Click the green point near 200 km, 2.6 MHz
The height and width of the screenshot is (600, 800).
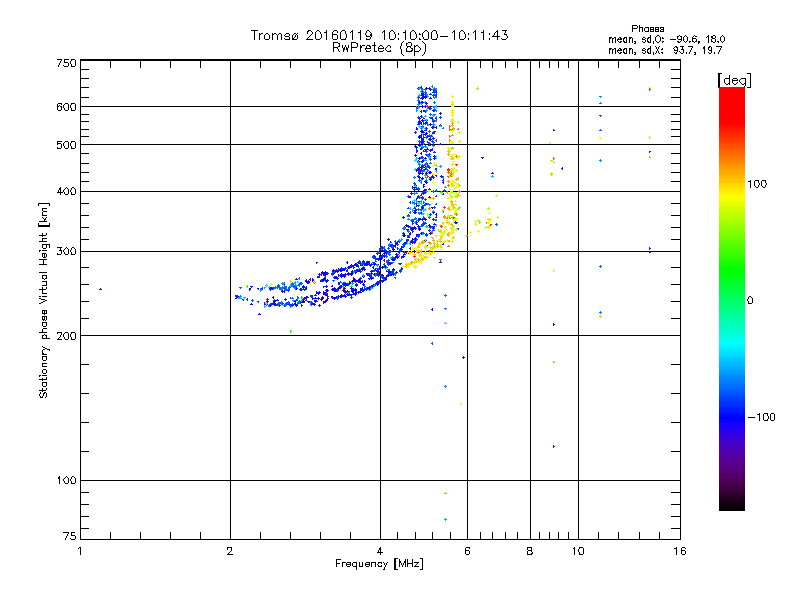(x=291, y=332)
